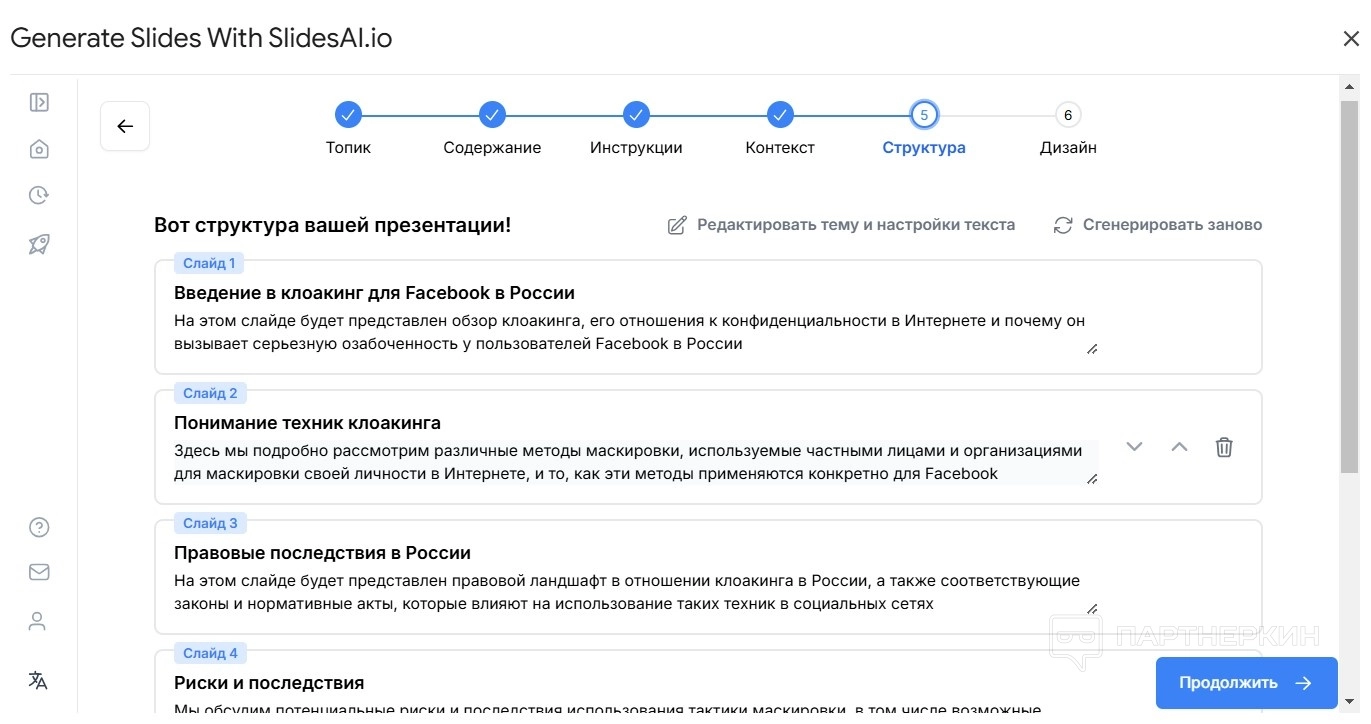The image size is (1371, 724).
Task: Click the Слайд 4 label badge
Action: (210, 653)
